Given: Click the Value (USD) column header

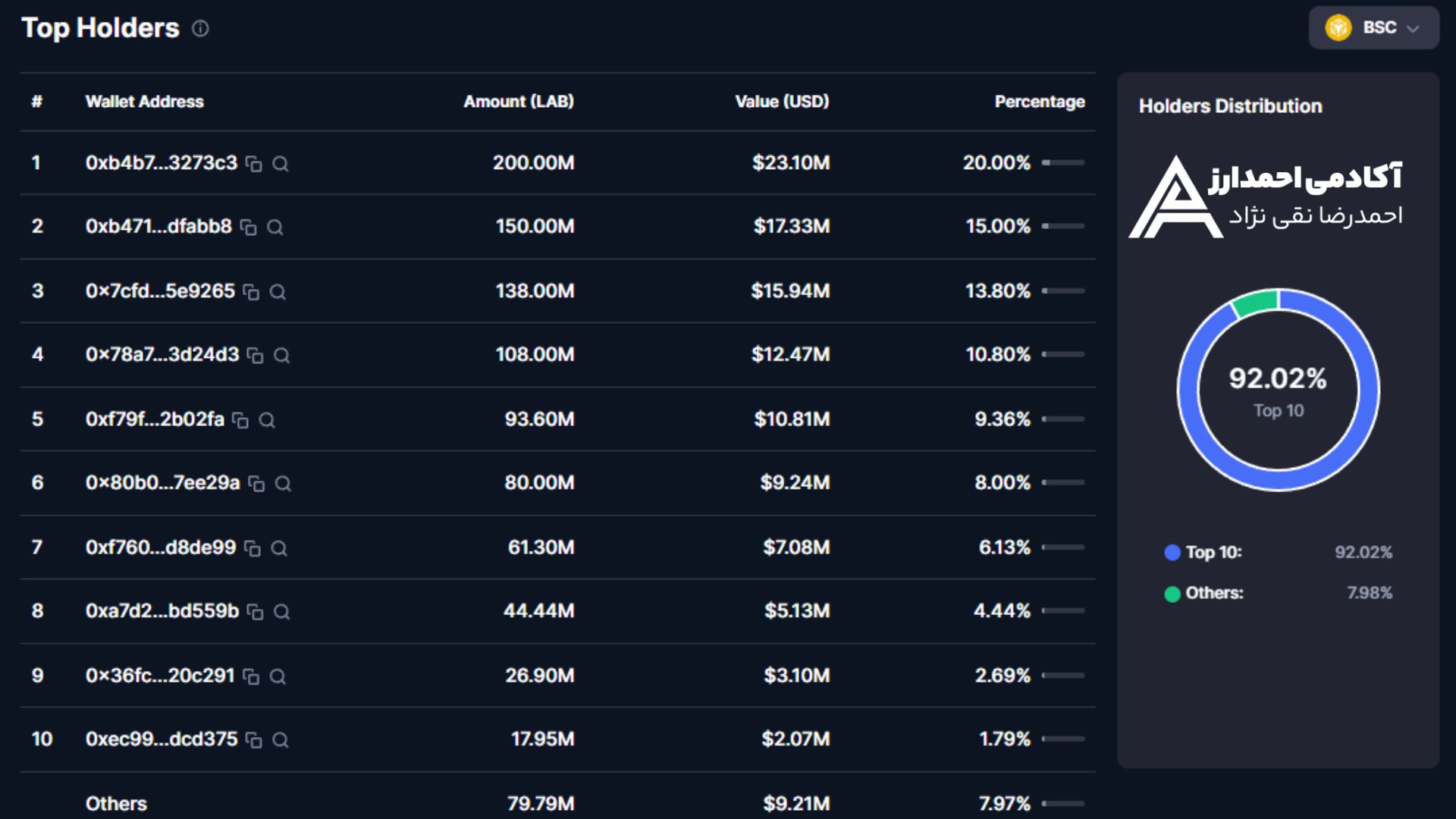Looking at the screenshot, I should [x=782, y=102].
